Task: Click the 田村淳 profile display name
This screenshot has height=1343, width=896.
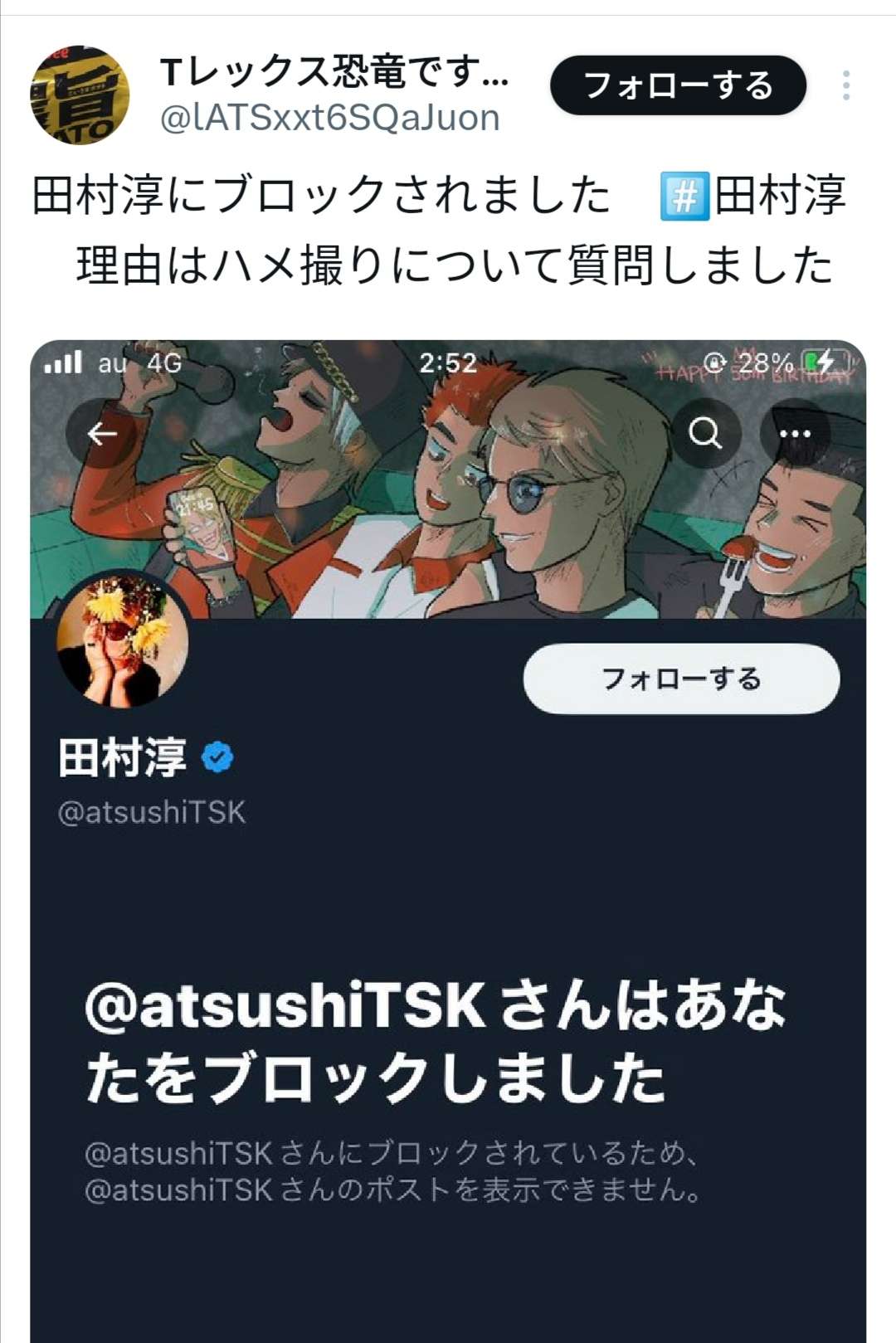Action: [122, 757]
